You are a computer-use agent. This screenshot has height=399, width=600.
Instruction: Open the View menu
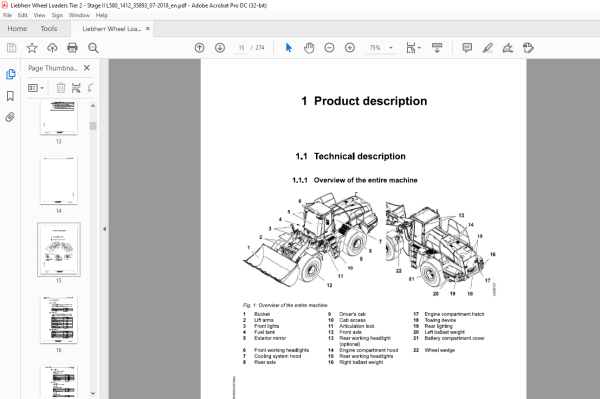click(x=39, y=15)
